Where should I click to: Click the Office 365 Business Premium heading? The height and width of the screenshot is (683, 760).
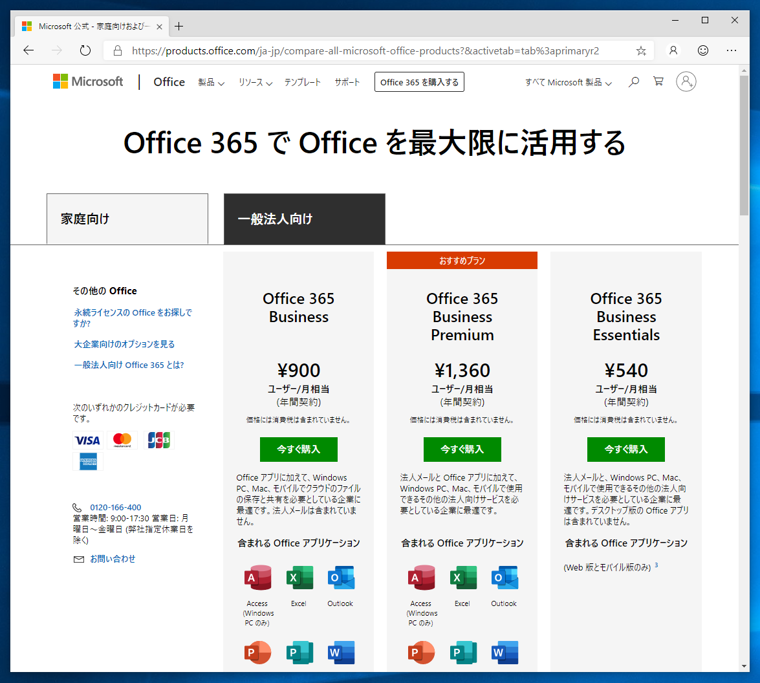(462, 317)
